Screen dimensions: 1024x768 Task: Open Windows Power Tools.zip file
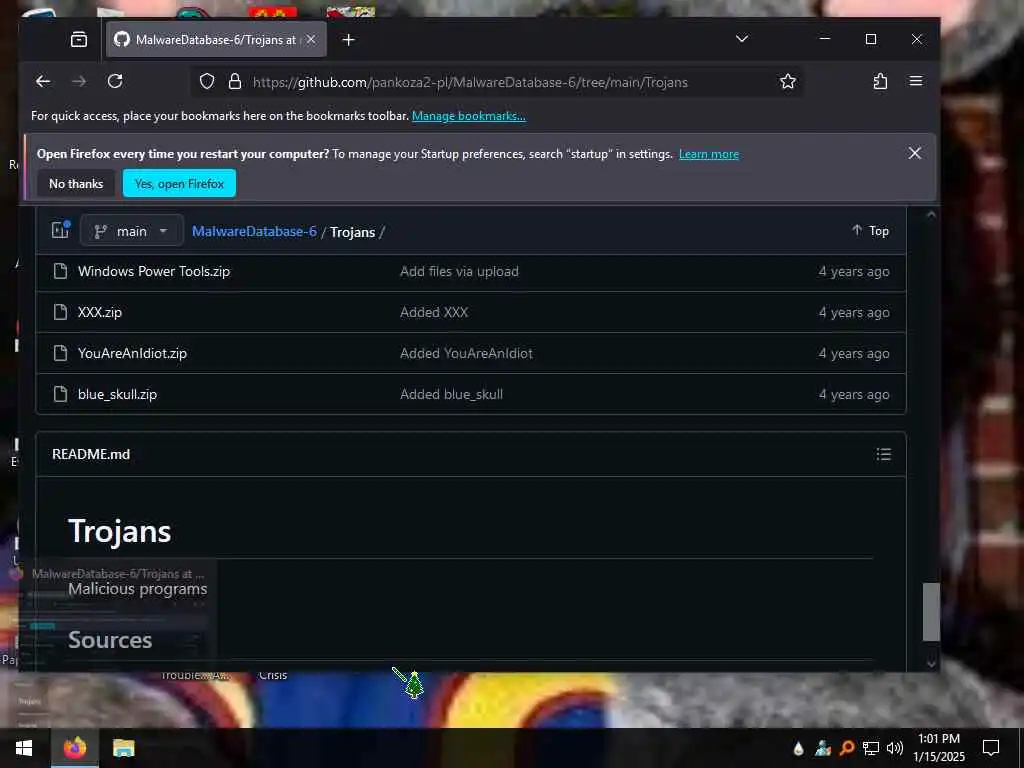tap(153, 271)
